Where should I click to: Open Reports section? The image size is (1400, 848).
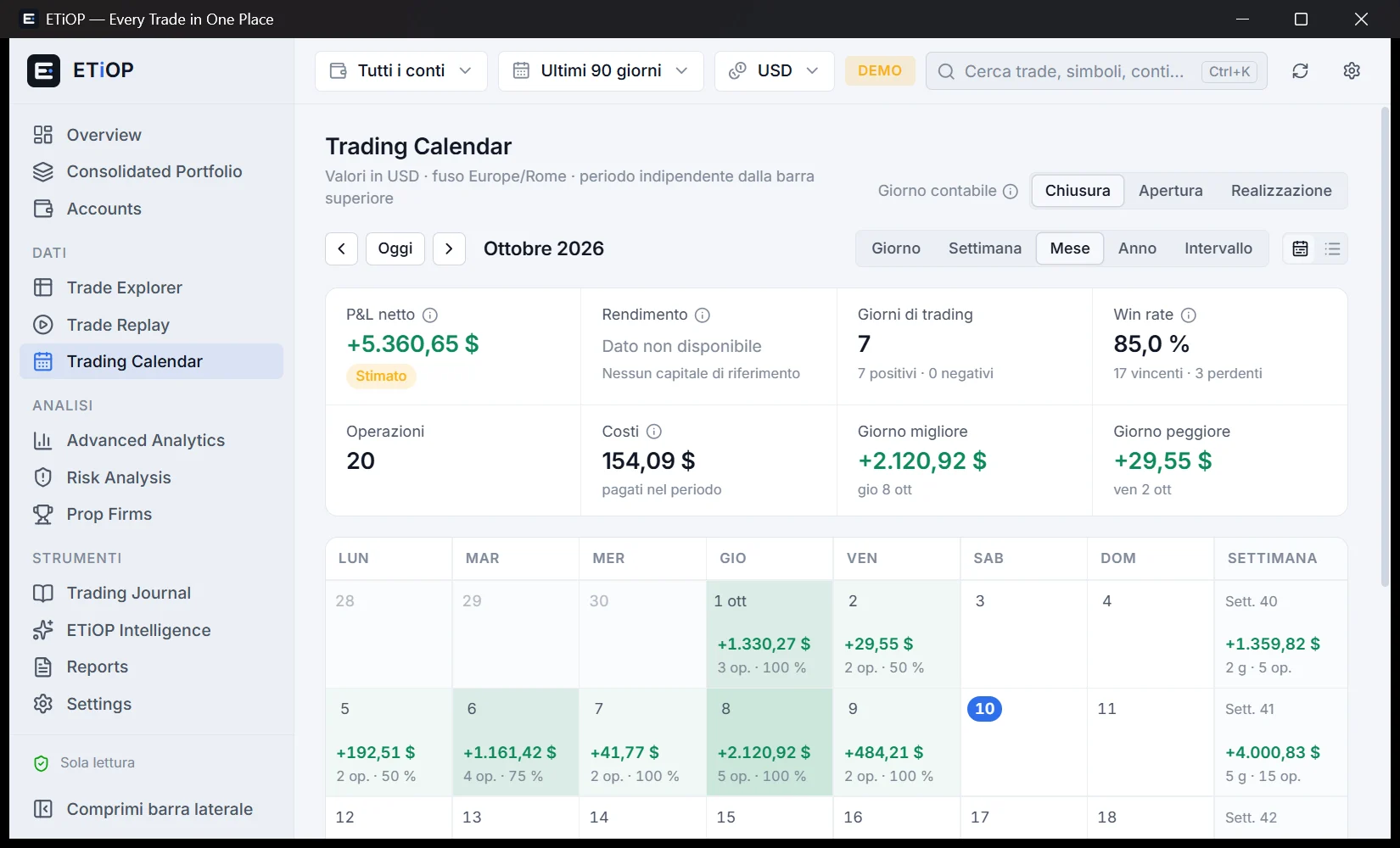tap(151, 667)
